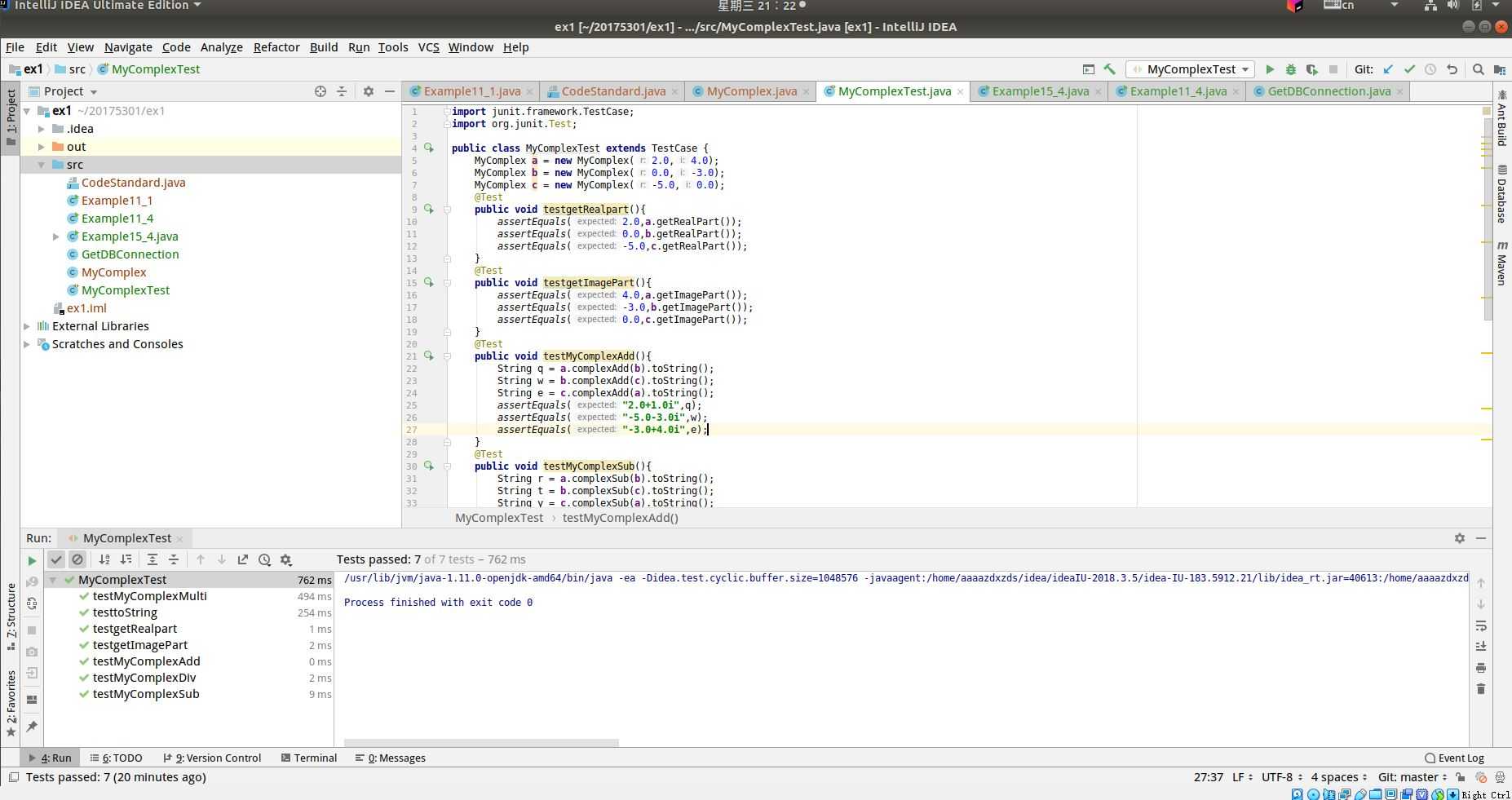This screenshot has height=800, width=1512.
Task: Collapse MyComplexTest results root node
Action: [53, 580]
